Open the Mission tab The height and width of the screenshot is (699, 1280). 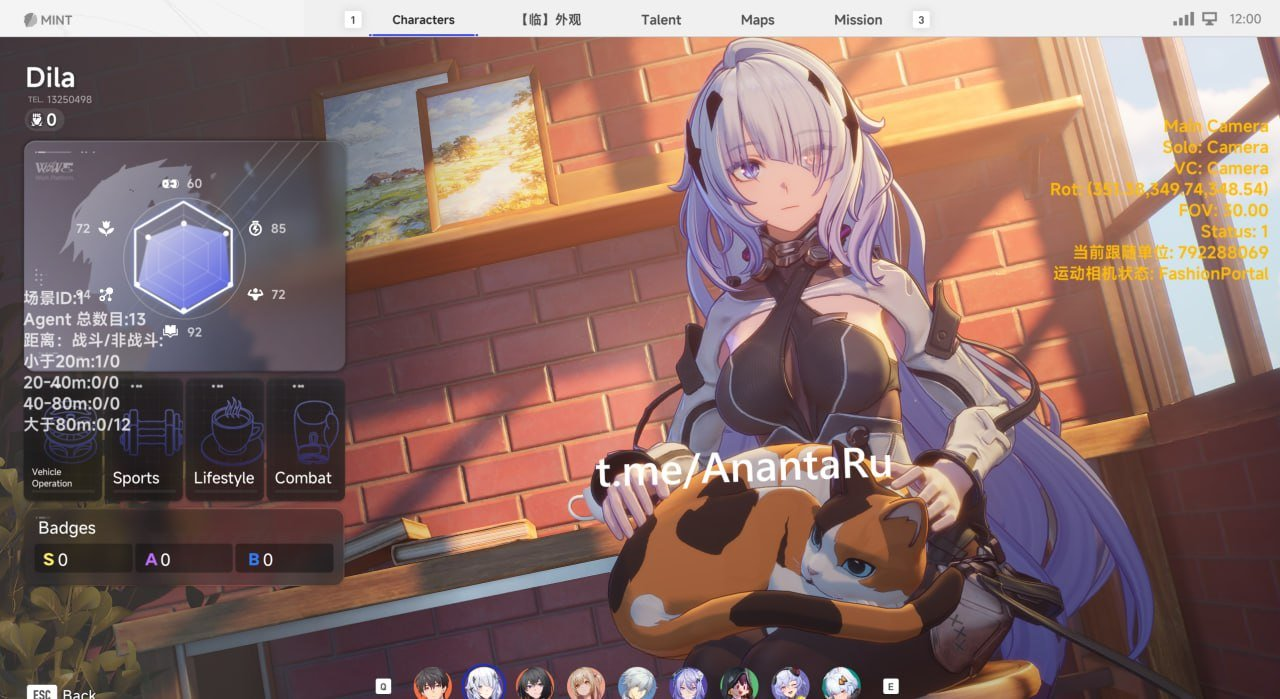point(858,19)
